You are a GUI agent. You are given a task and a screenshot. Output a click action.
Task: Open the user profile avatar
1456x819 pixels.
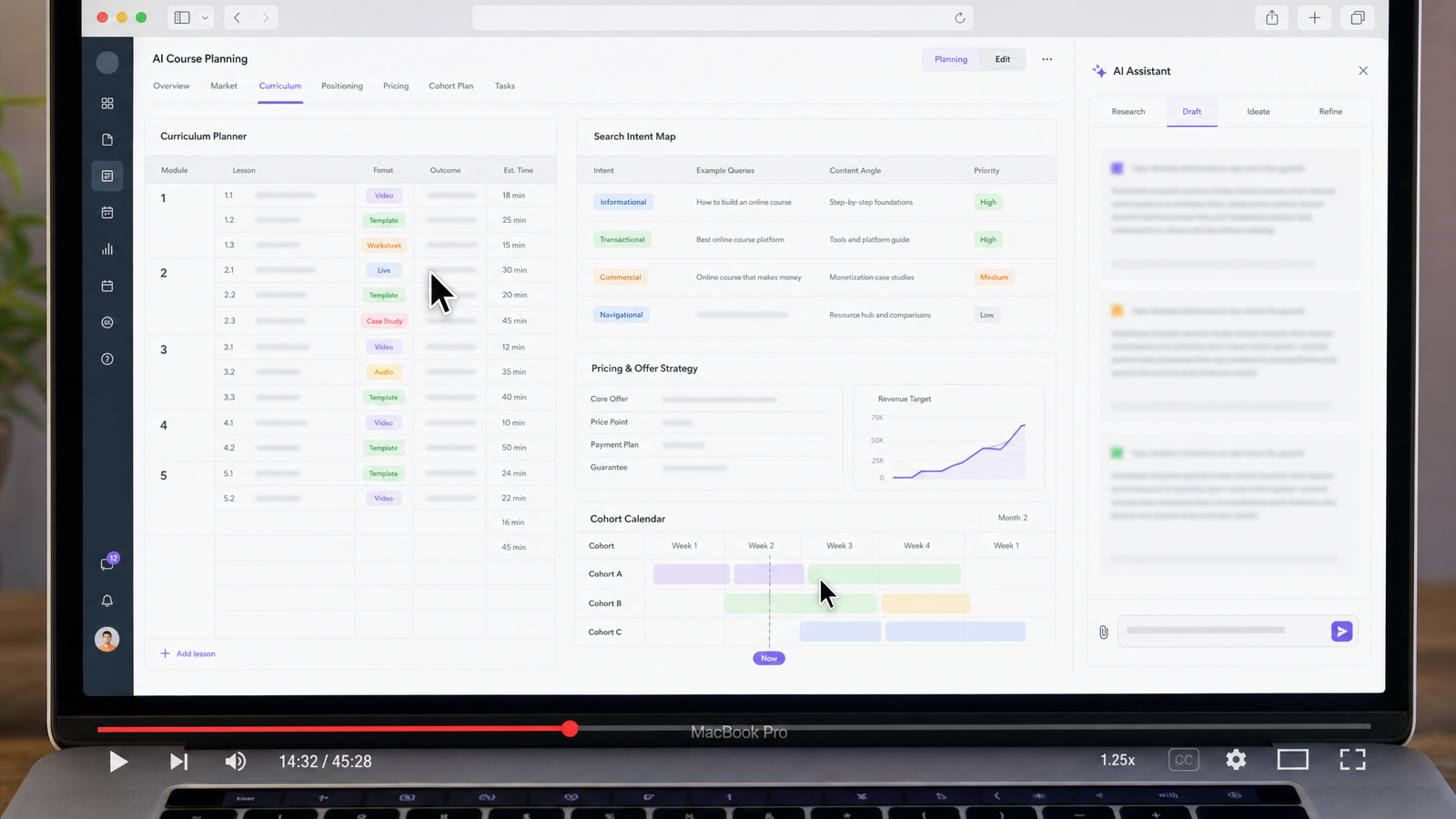(x=107, y=639)
